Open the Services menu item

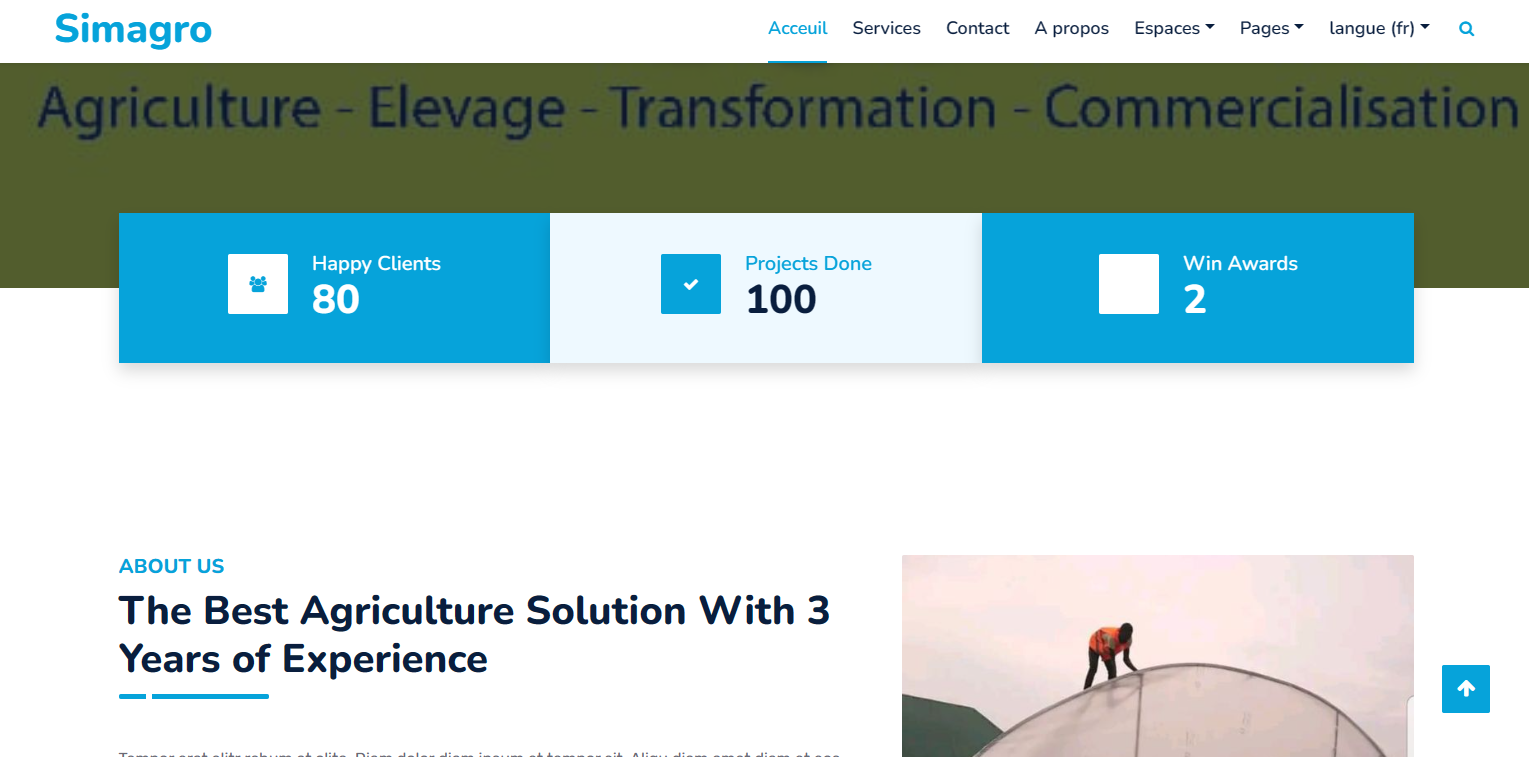(x=886, y=29)
